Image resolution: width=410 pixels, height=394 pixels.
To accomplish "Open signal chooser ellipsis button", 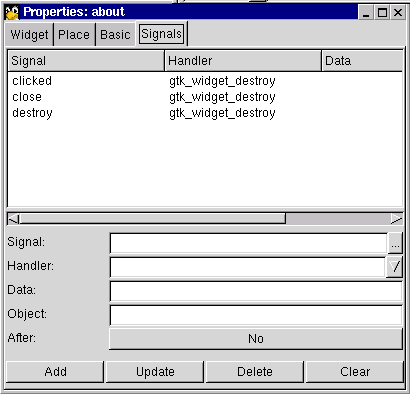I will pos(395,244).
